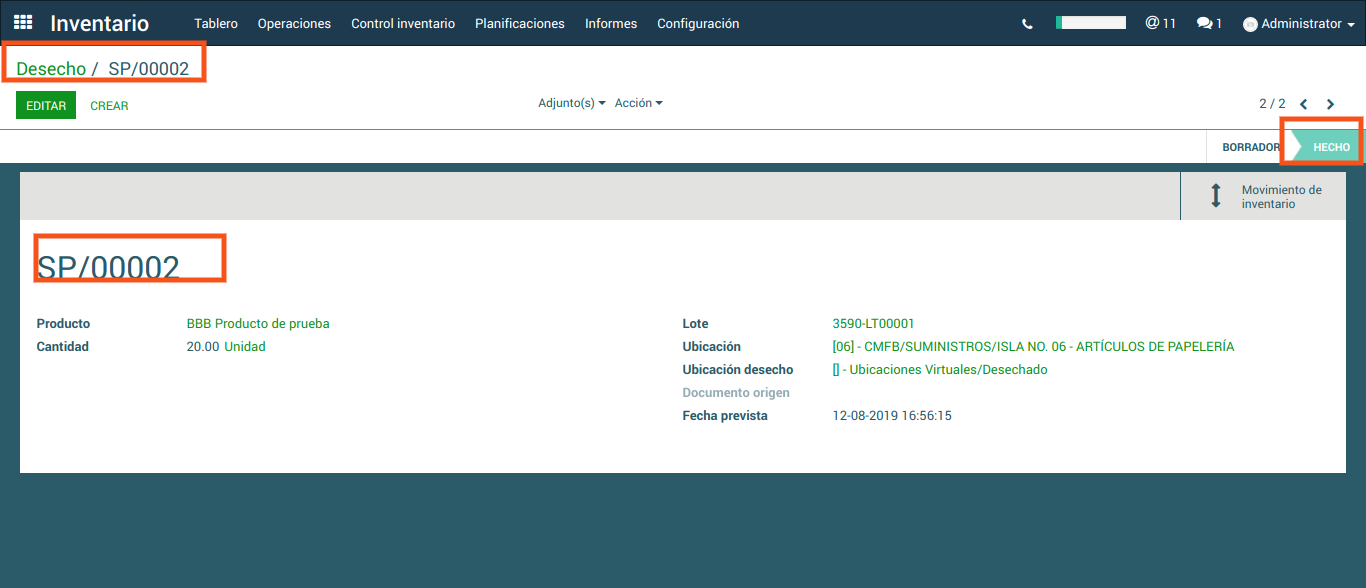Open the Informes menu

(x=611, y=23)
